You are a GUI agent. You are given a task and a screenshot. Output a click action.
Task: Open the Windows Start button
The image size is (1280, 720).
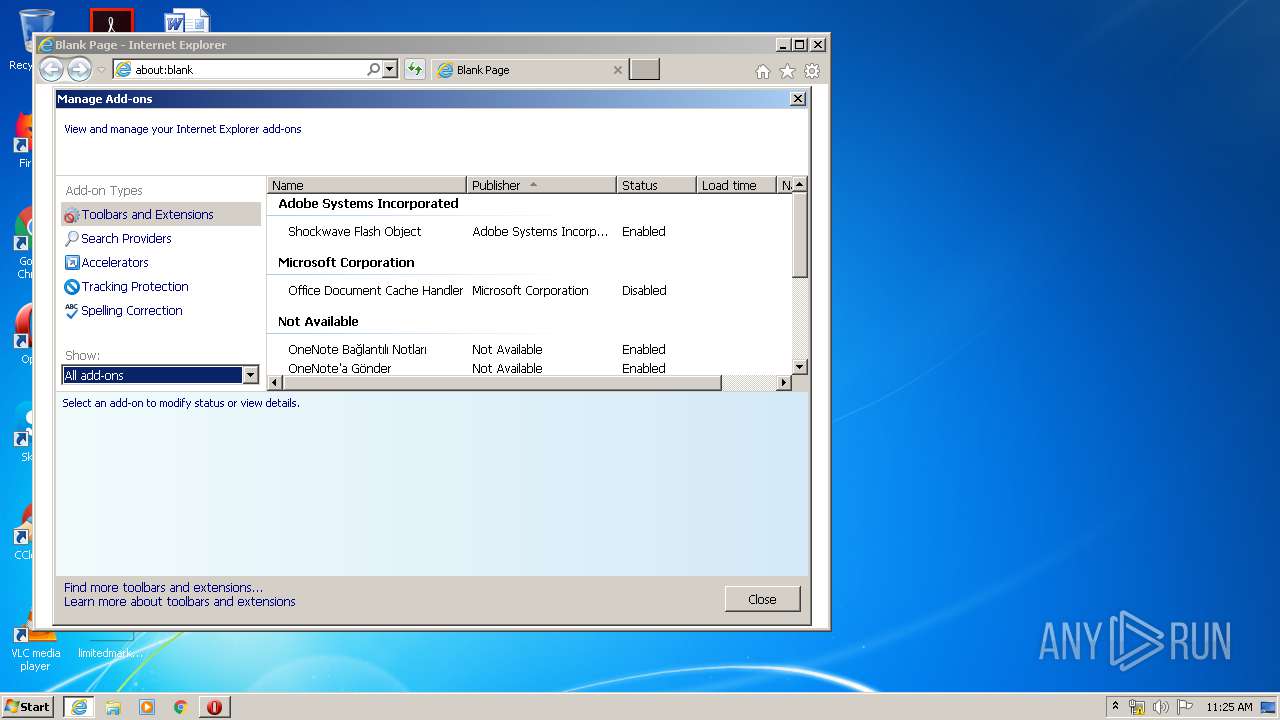[27, 706]
